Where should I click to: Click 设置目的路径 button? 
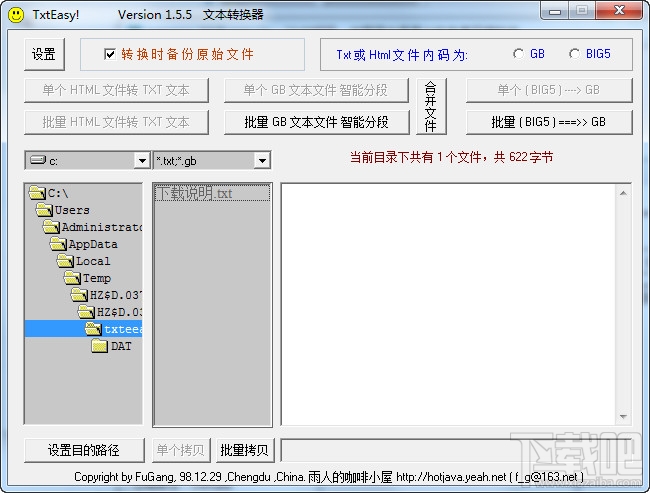(84, 450)
